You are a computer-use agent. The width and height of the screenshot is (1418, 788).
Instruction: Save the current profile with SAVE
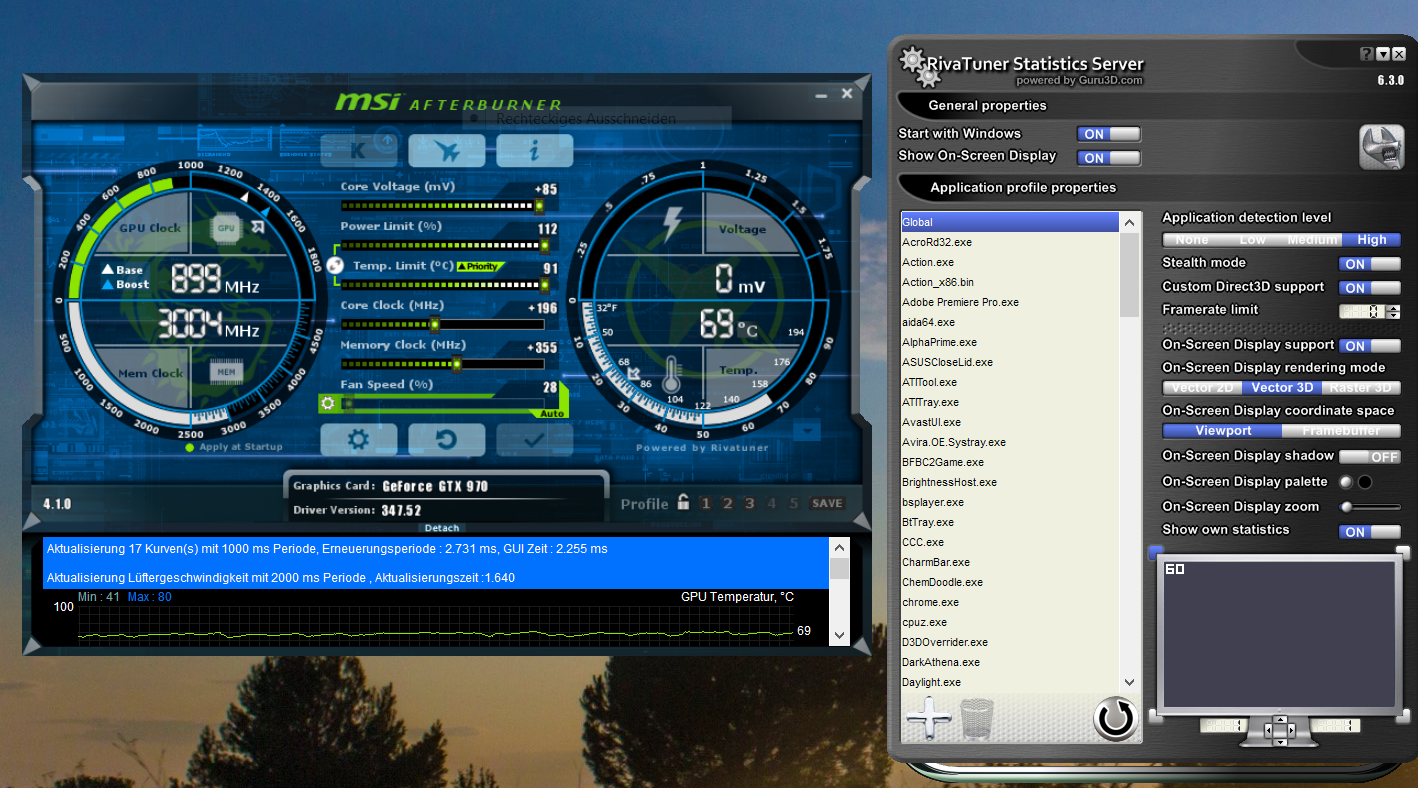827,504
